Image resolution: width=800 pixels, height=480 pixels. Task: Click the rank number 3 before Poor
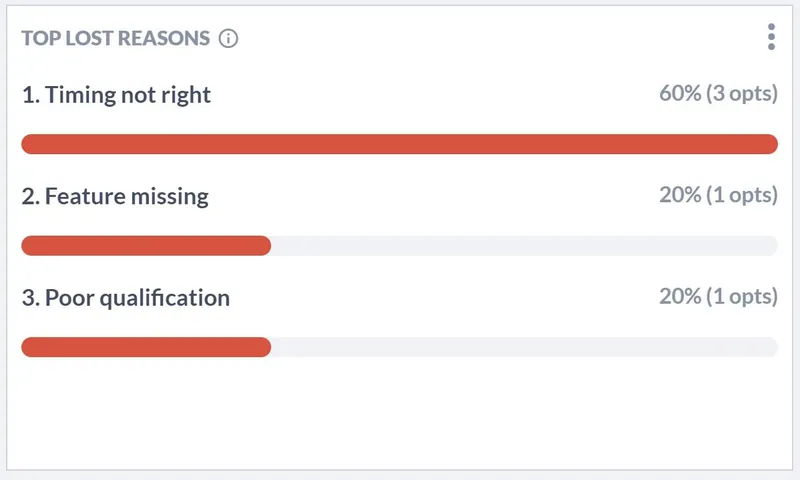[x=30, y=298]
